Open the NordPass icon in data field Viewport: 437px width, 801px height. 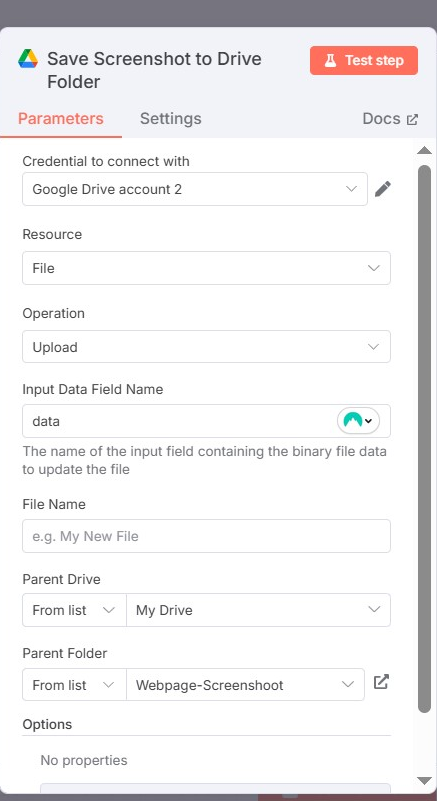click(358, 421)
